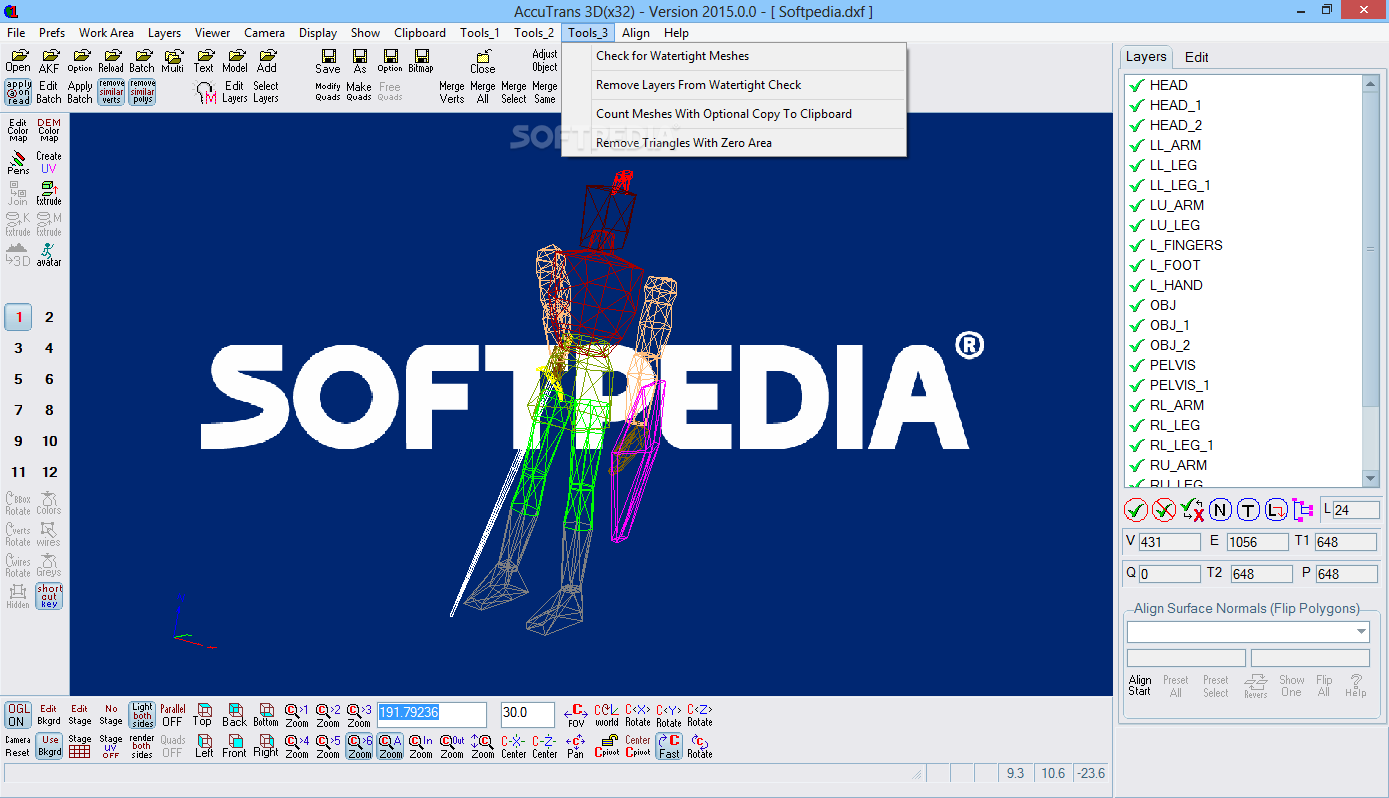This screenshot has width=1389, height=798.
Task: Open a file with the Open icon
Action: click(17, 61)
